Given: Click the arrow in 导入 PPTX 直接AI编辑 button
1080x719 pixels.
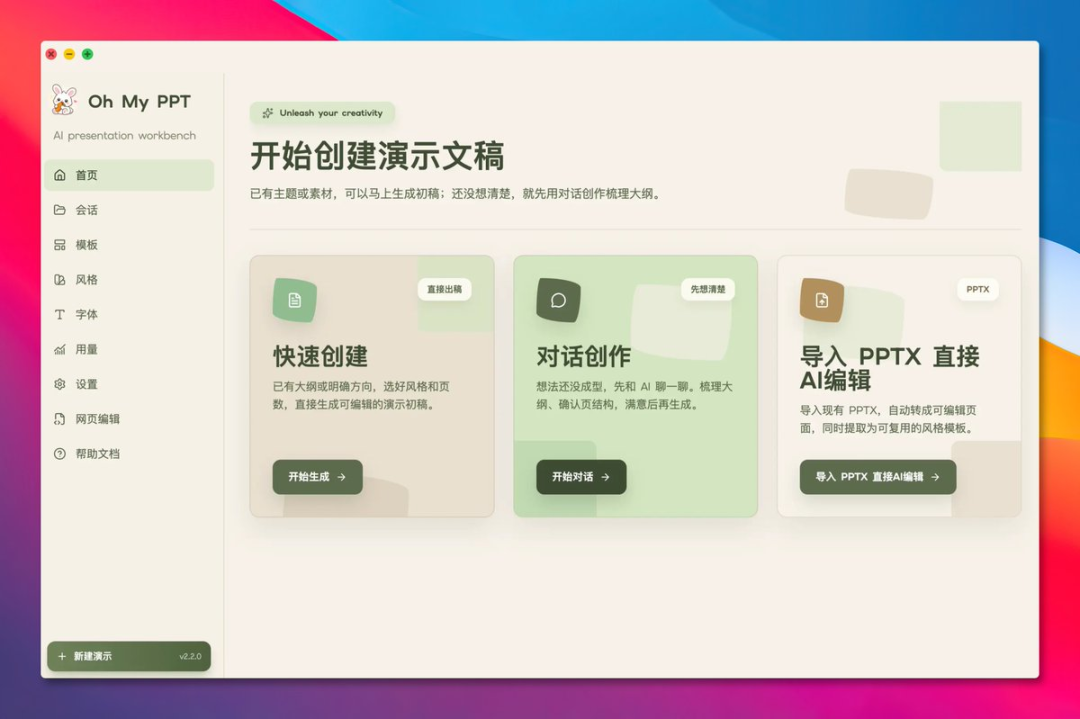Looking at the screenshot, I should (x=935, y=477).
